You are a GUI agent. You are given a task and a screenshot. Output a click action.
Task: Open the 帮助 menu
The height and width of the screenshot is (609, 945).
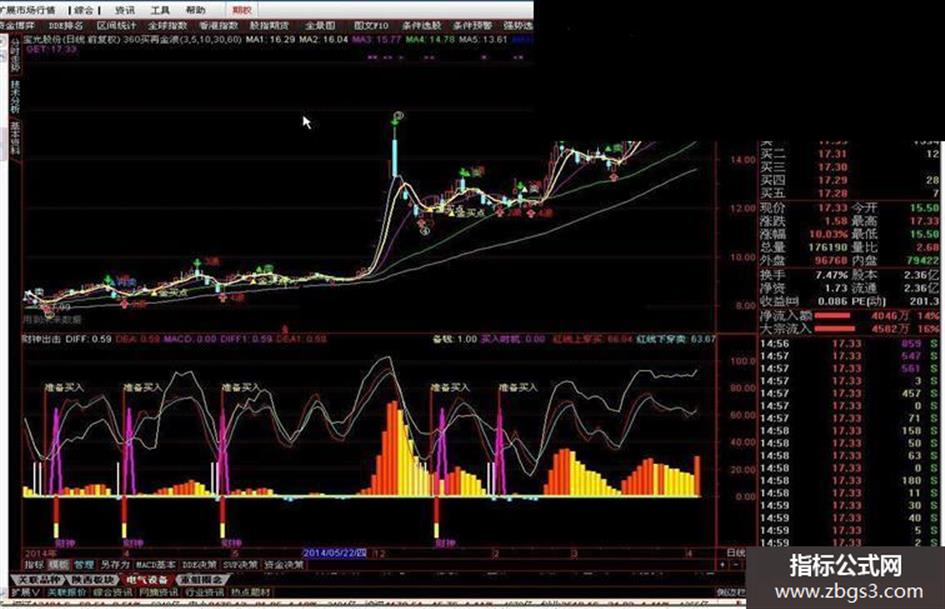[x=195, y=10]
